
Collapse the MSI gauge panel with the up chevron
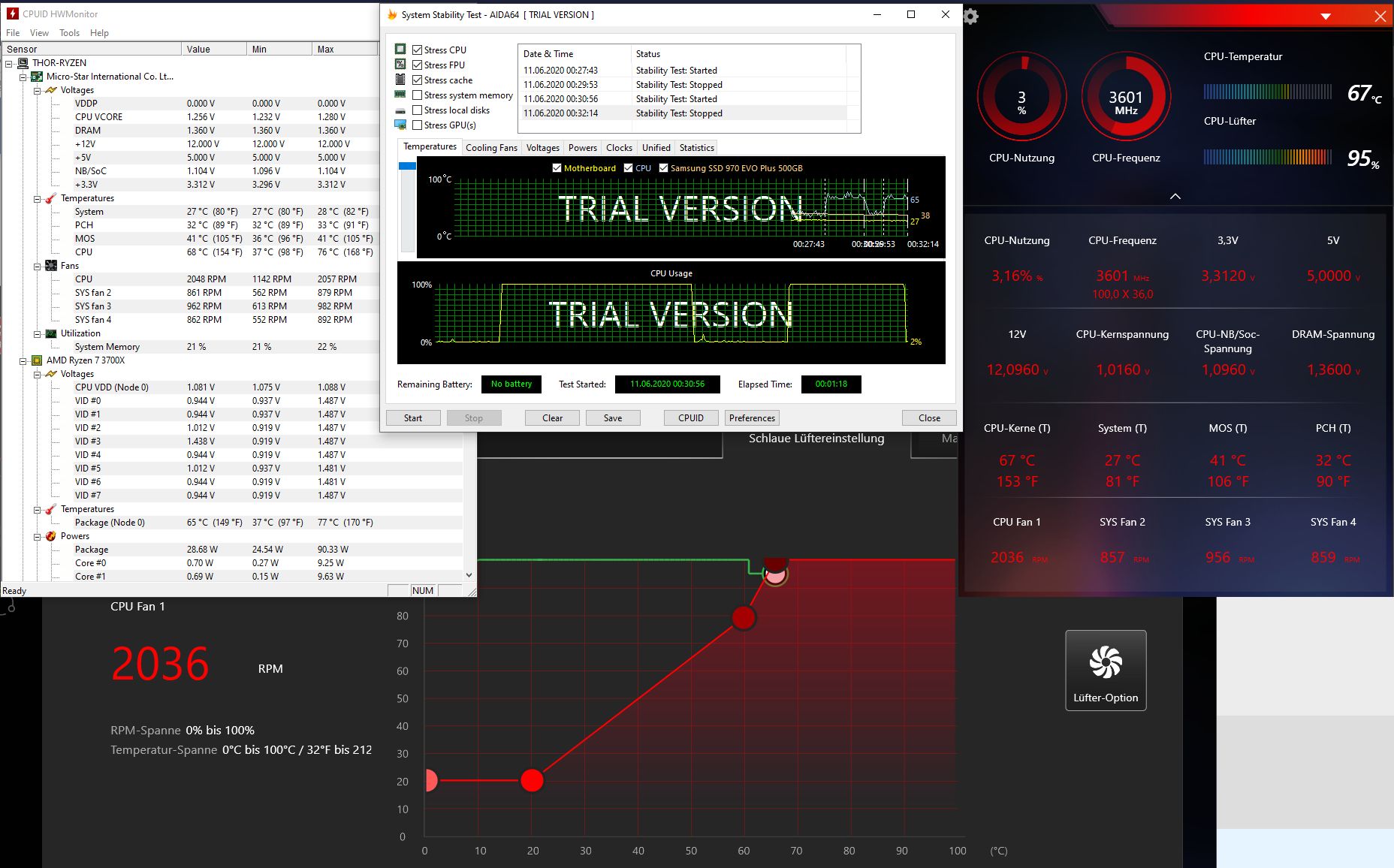(1175, 197)
